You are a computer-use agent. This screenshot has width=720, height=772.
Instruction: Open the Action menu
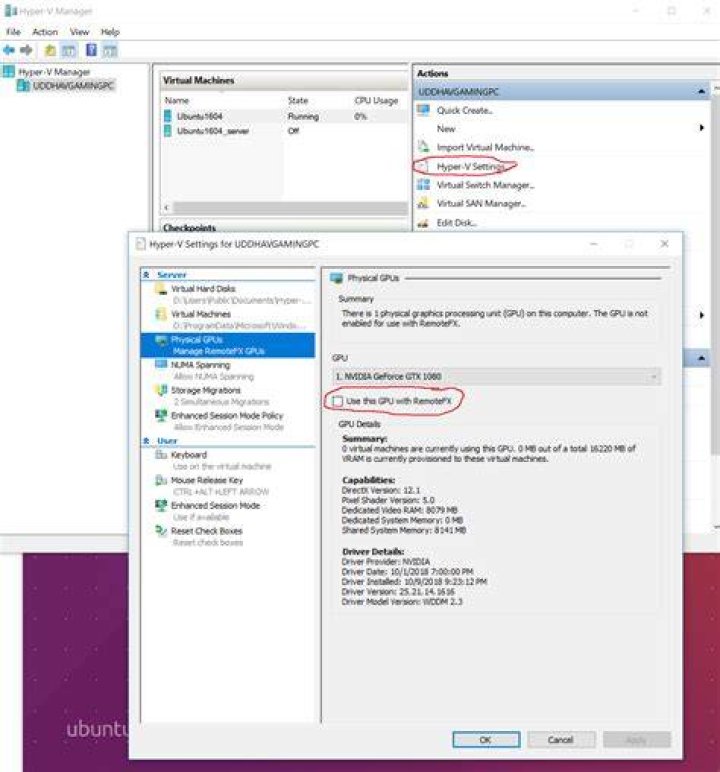click(x=45, y=32)
